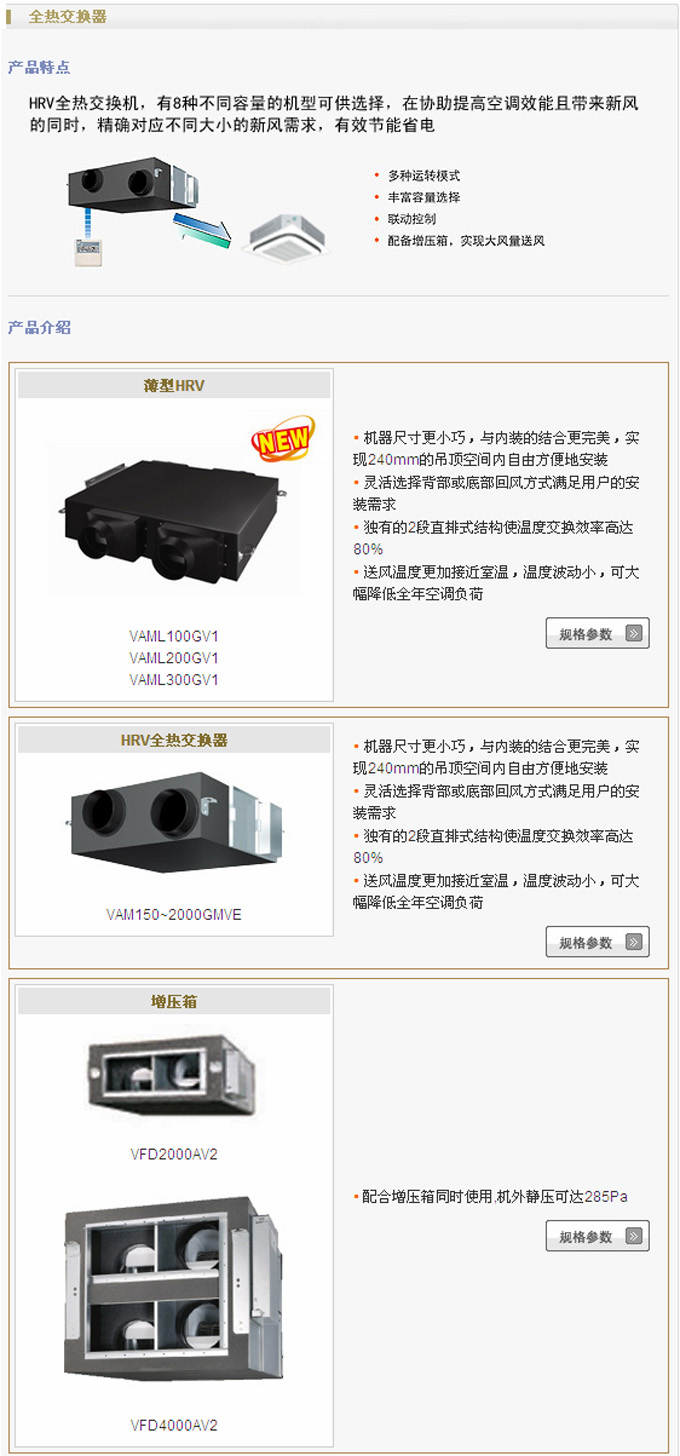Click the 增压箱 section header
This screenshot has width=680, height=1456.
coord(174,1001)
